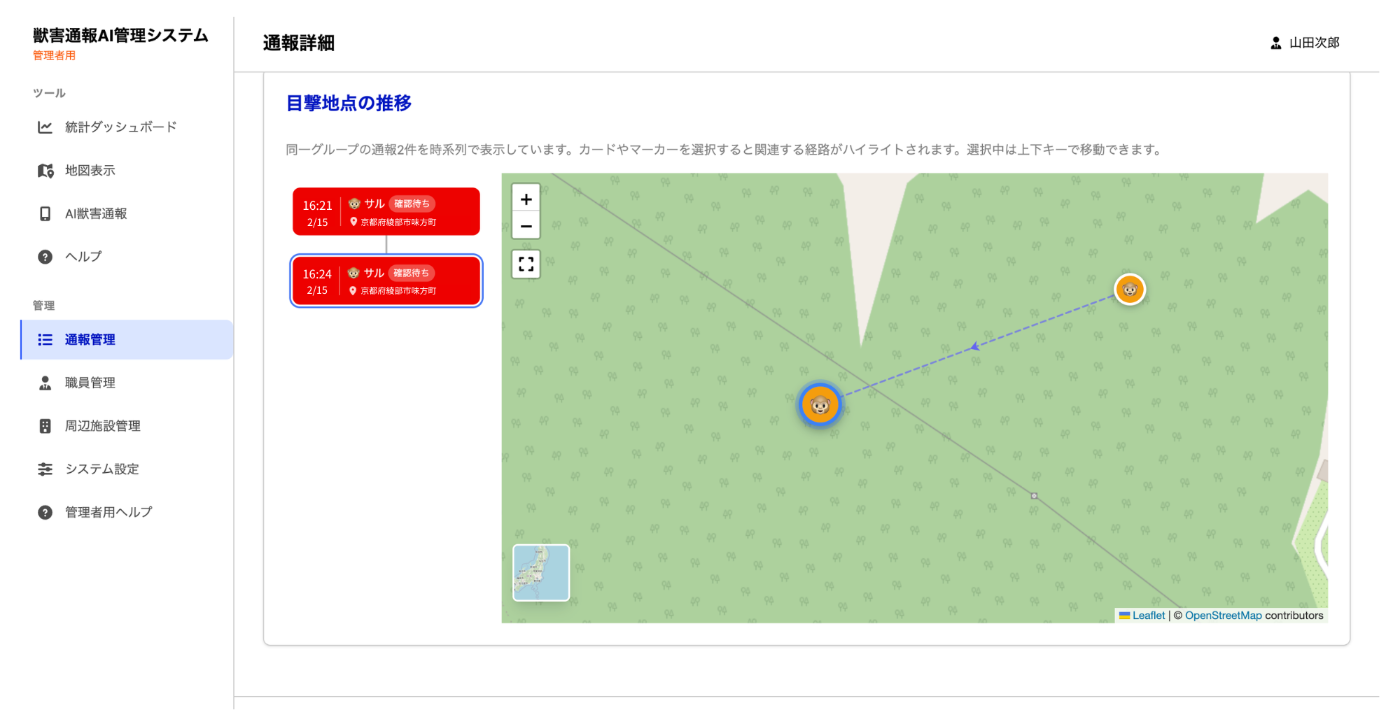The width and height of the screenshot is (1400, 710).
Task: Select the 16:21 サル sighting card
Action: pos(386,211)
